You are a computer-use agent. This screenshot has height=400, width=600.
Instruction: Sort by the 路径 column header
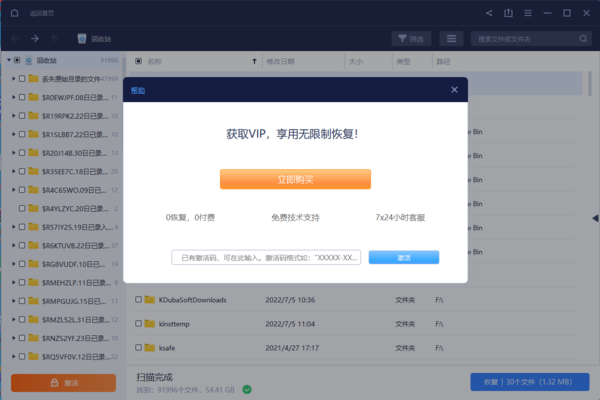443,62
